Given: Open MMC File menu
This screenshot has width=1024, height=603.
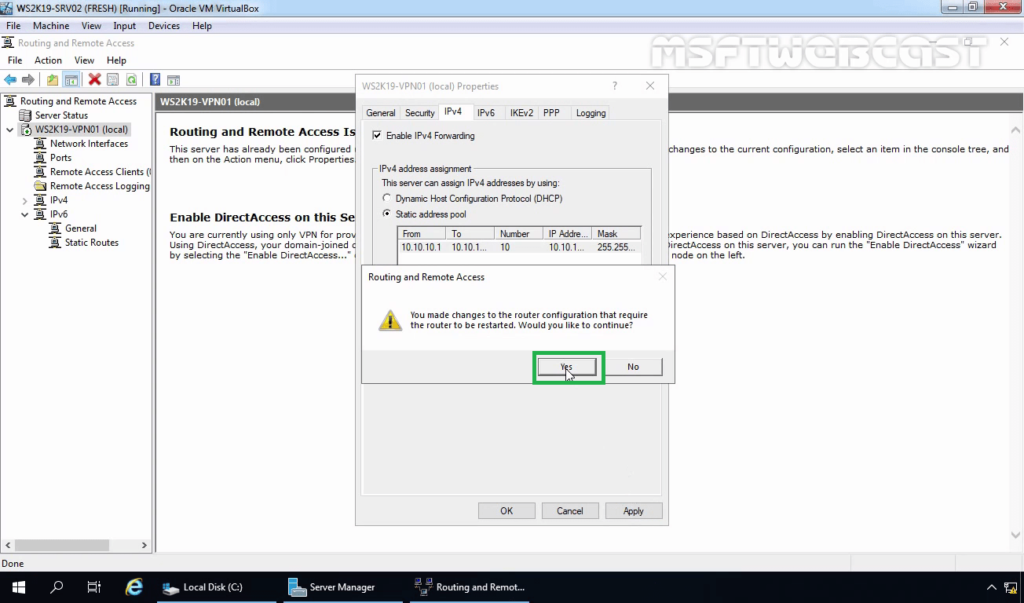Looking at the screenshot, I should (x=14, y=60).
